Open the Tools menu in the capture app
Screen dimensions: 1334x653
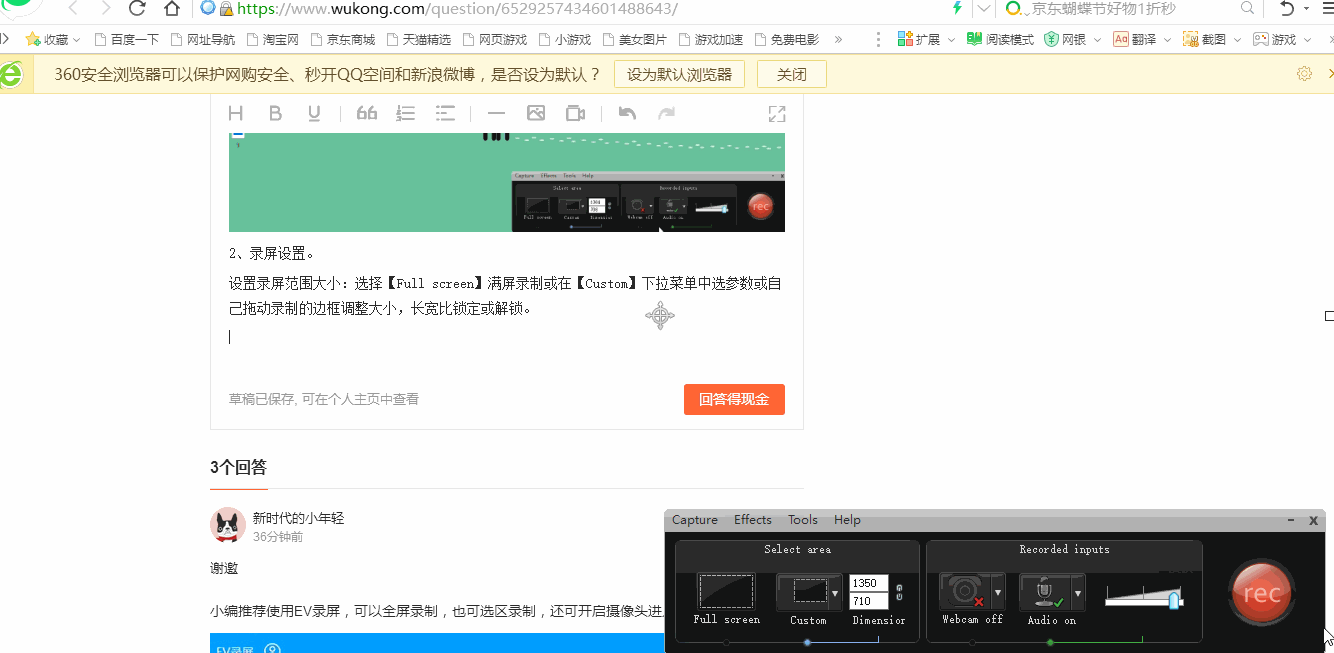tap(802, 519)
